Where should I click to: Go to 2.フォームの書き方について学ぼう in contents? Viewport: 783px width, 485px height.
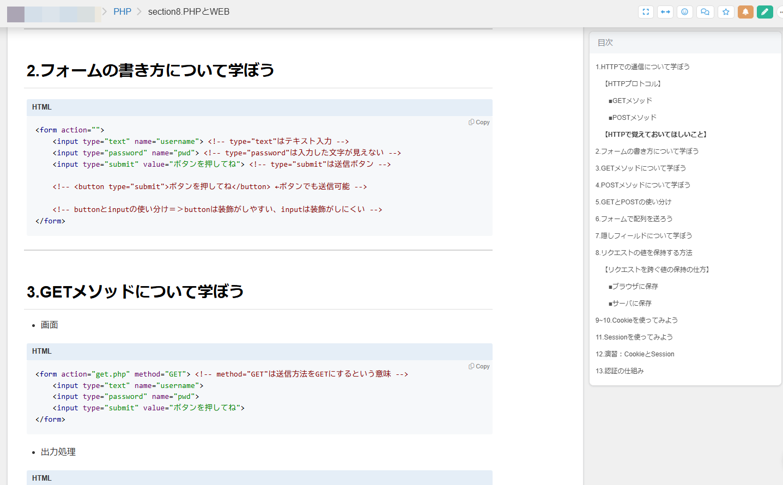click(647, 151)
